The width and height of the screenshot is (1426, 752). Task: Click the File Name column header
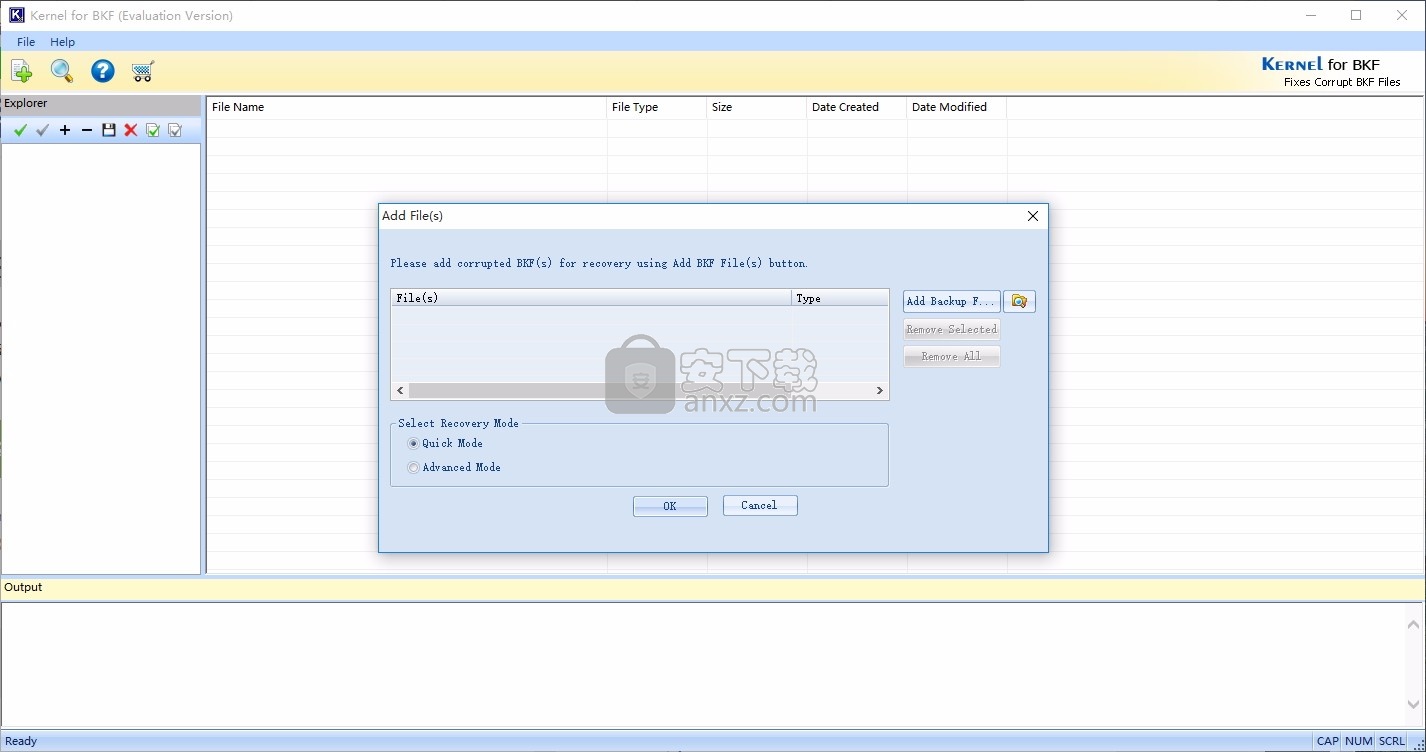407,107
